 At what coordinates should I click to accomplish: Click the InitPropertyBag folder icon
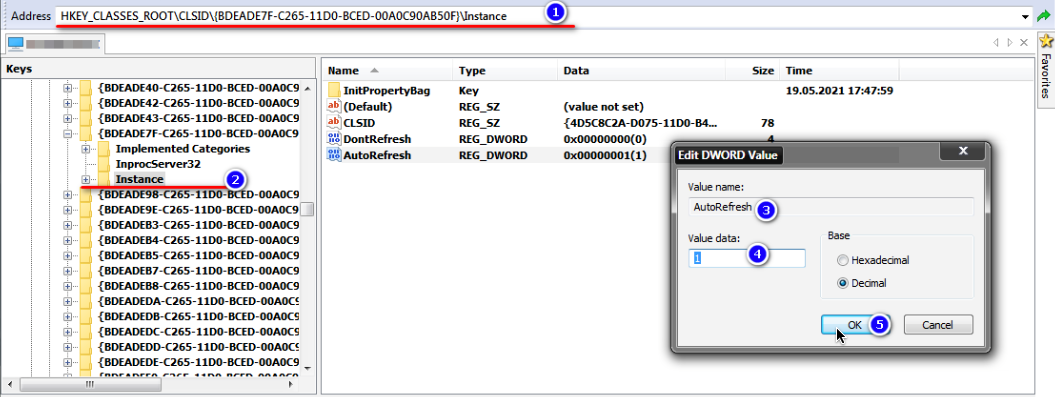point(333,90)
